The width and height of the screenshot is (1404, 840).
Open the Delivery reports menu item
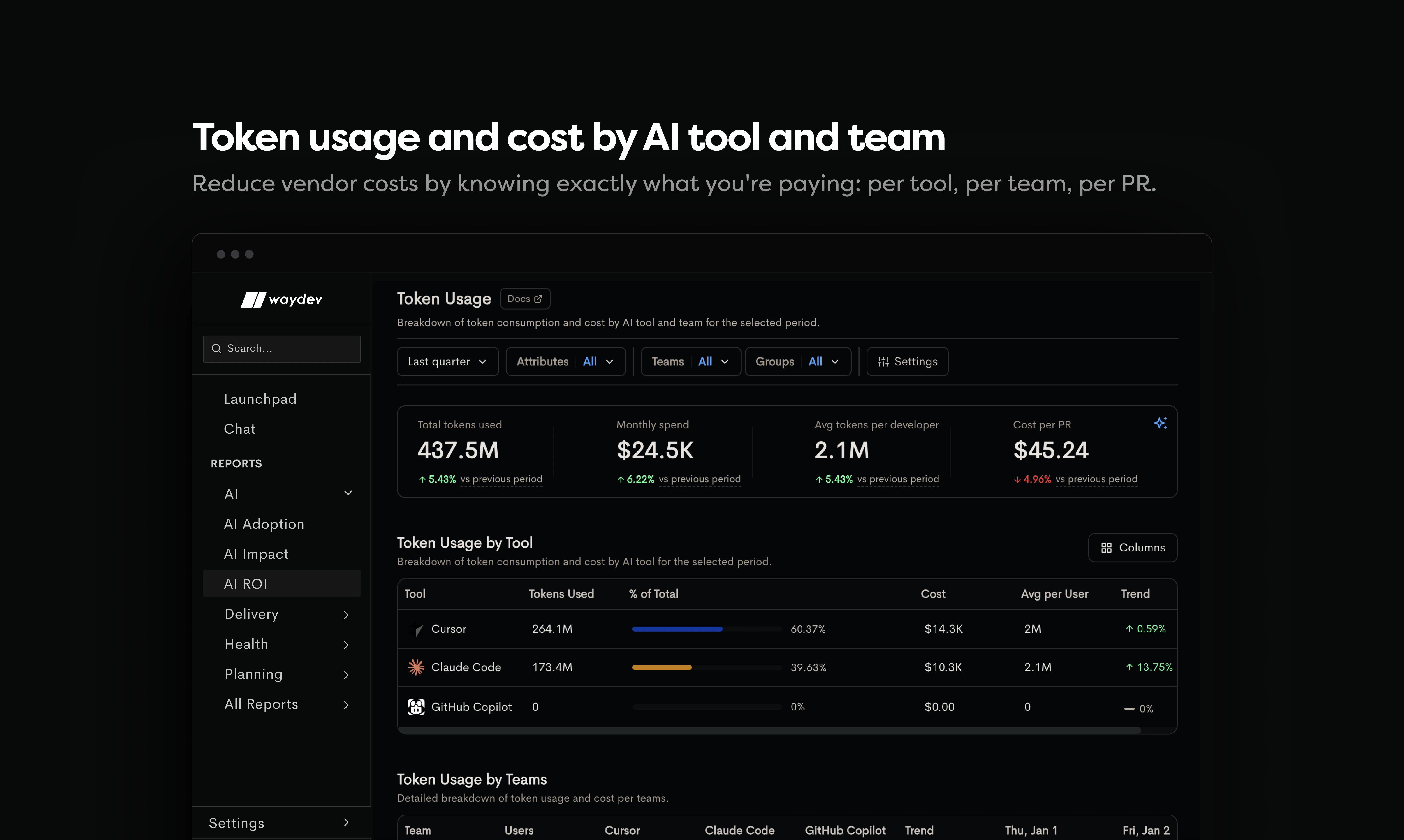(251, 614)
